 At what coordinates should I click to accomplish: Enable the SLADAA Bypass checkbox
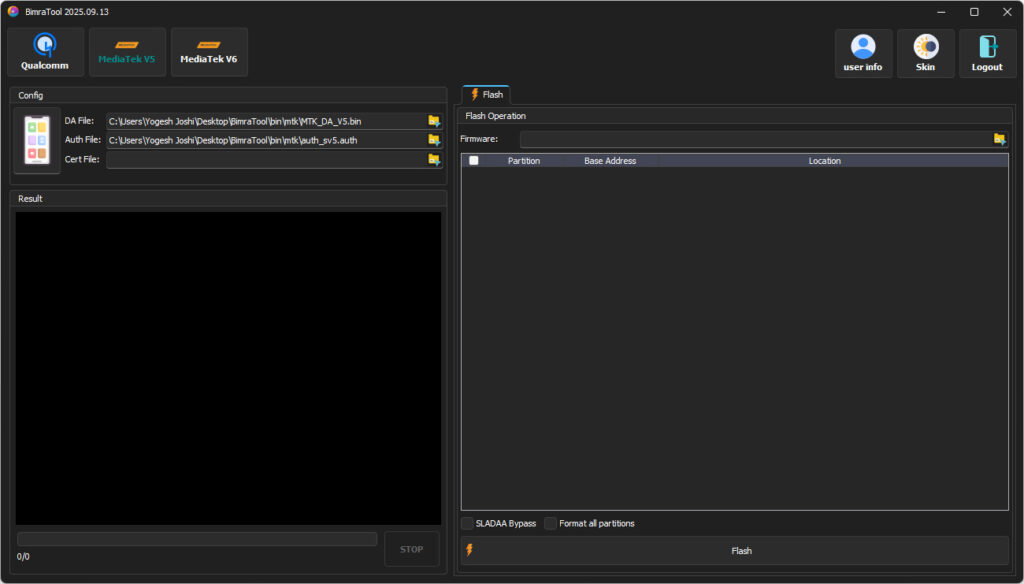[468, 523]
